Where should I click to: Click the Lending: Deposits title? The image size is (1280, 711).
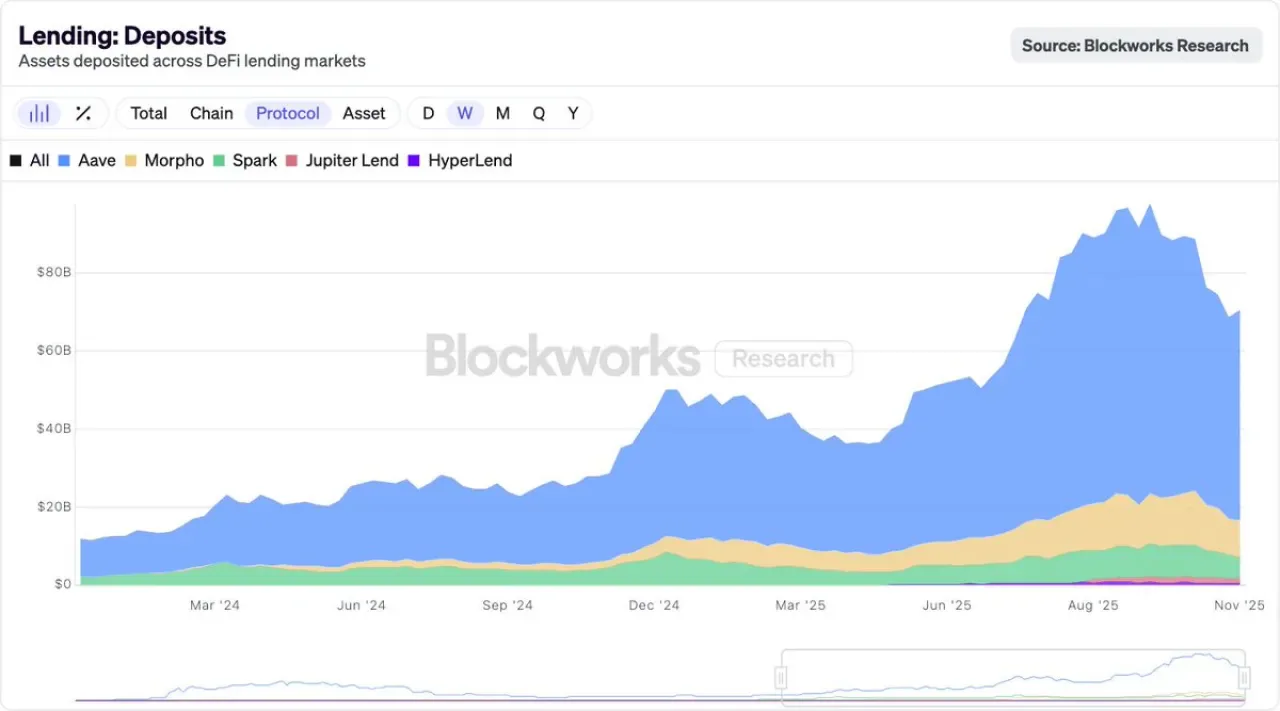coord(122,35)
